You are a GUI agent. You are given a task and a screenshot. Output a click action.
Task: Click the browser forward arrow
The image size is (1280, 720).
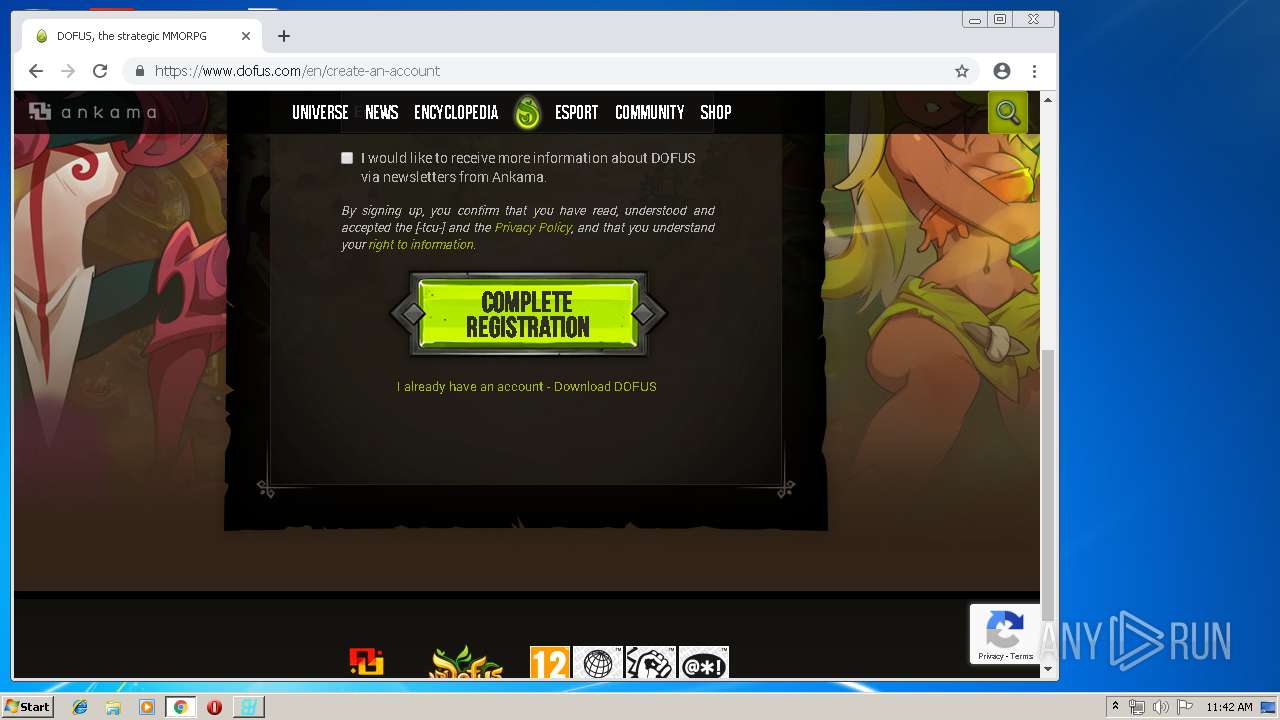click(x=68, y=71)
